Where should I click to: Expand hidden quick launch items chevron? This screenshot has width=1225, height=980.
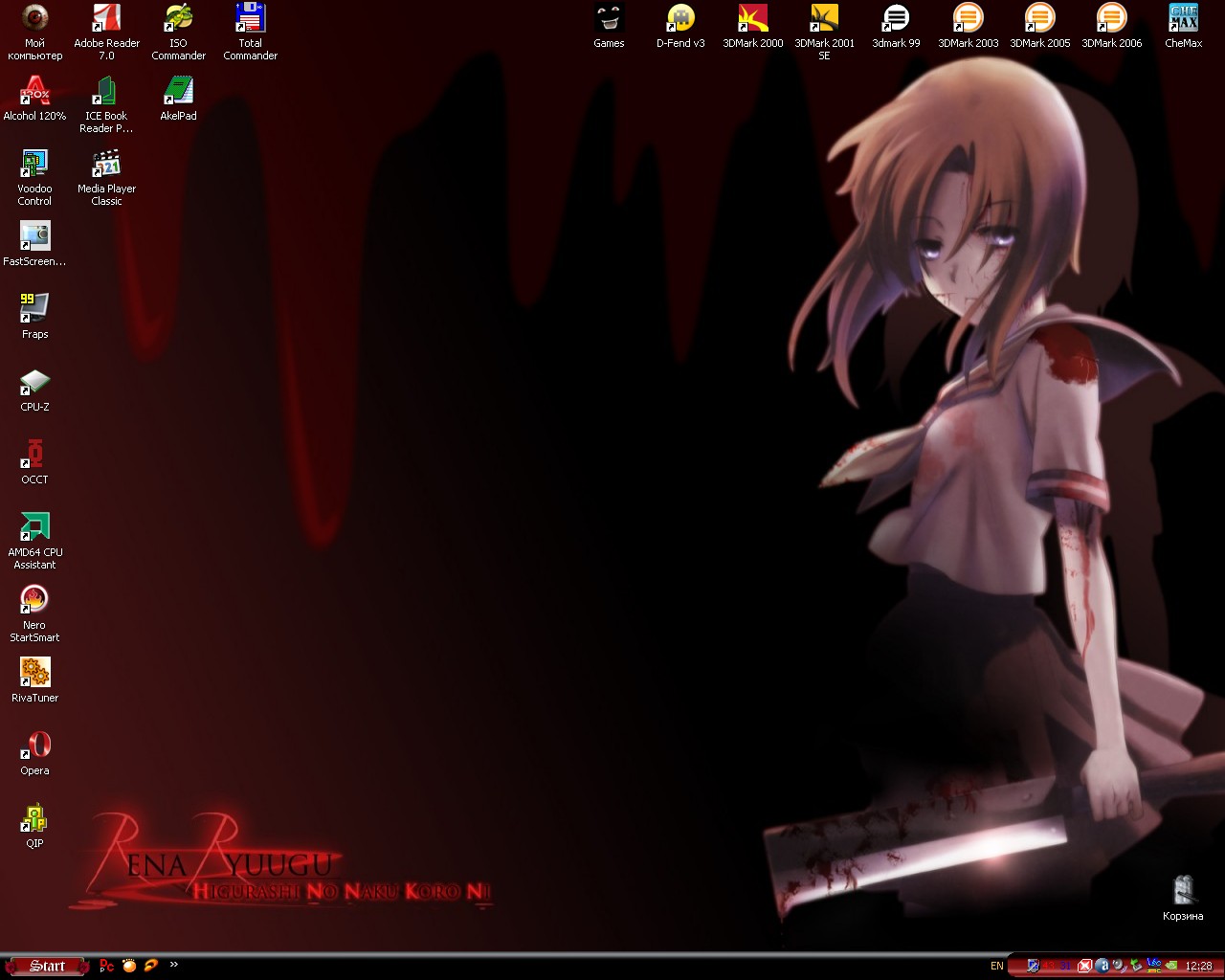[174, 965]
